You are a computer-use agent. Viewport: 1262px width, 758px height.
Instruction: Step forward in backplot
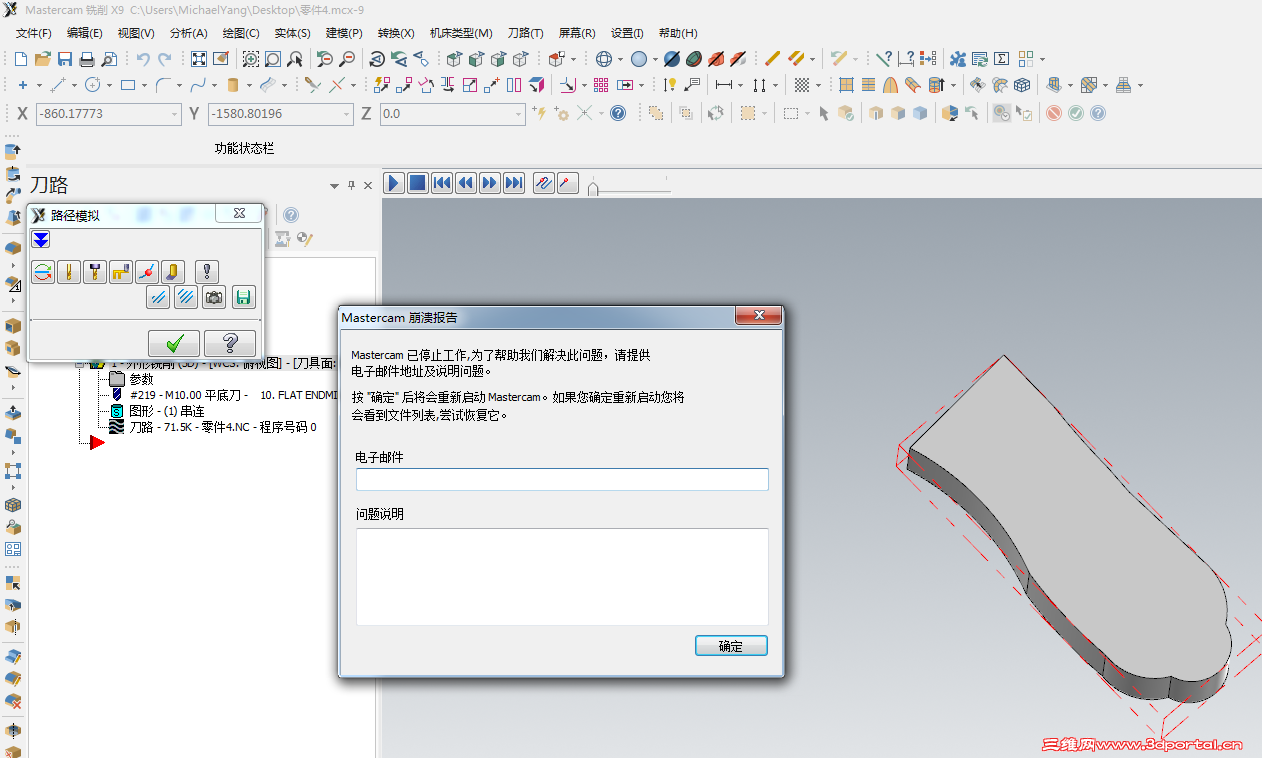coord(490,183)
